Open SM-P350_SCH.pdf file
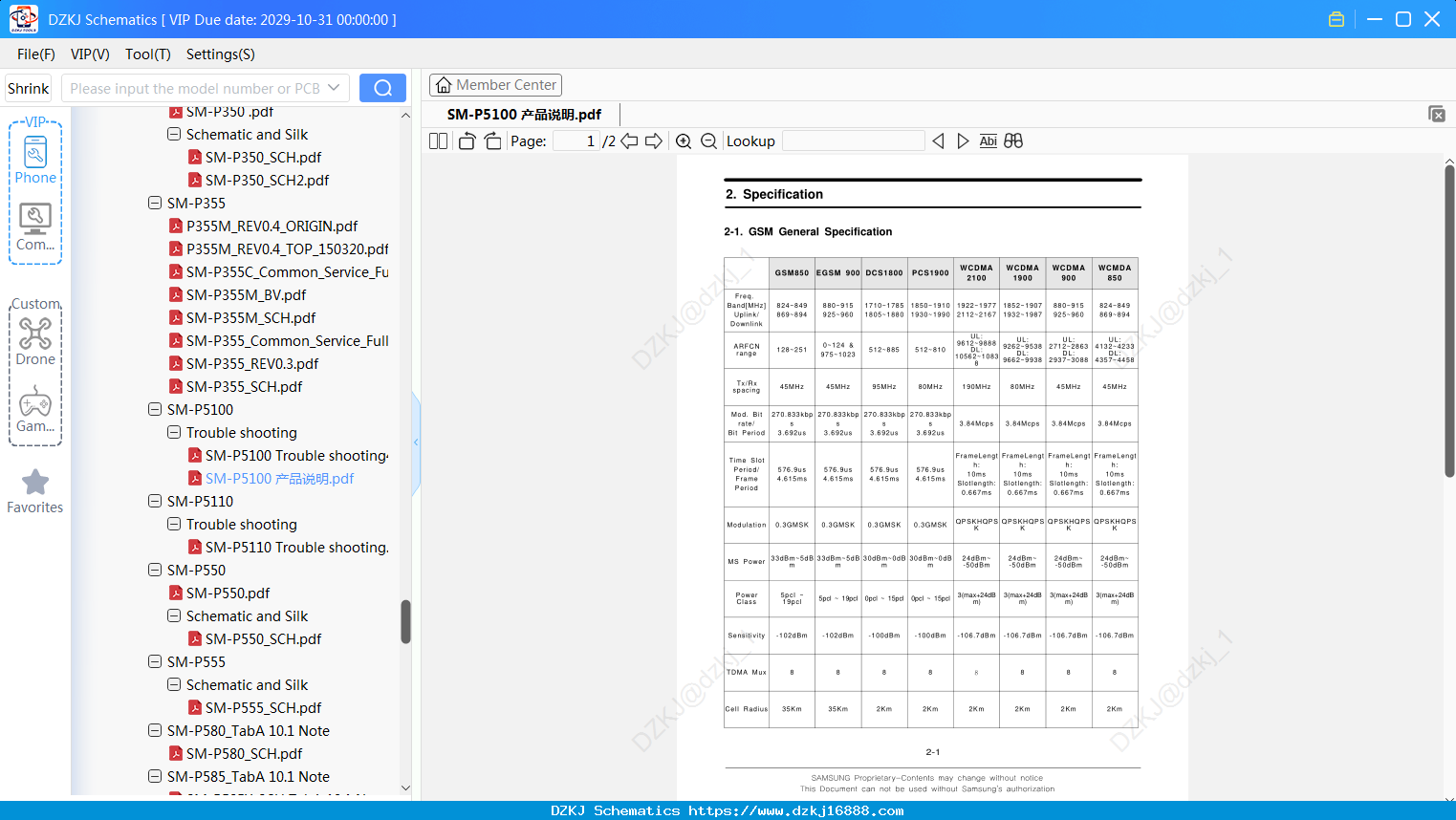This screenshot has width=1456, height=820. (263, 157)
